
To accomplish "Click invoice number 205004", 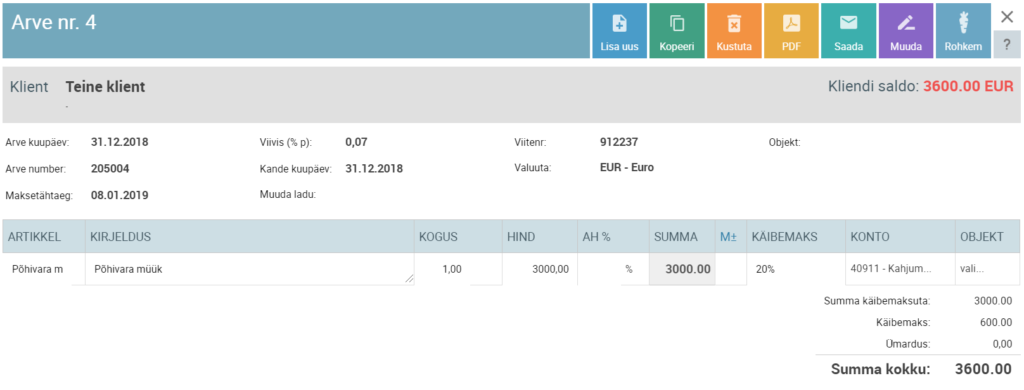I will pyautogui.click(x=110, y=169).
